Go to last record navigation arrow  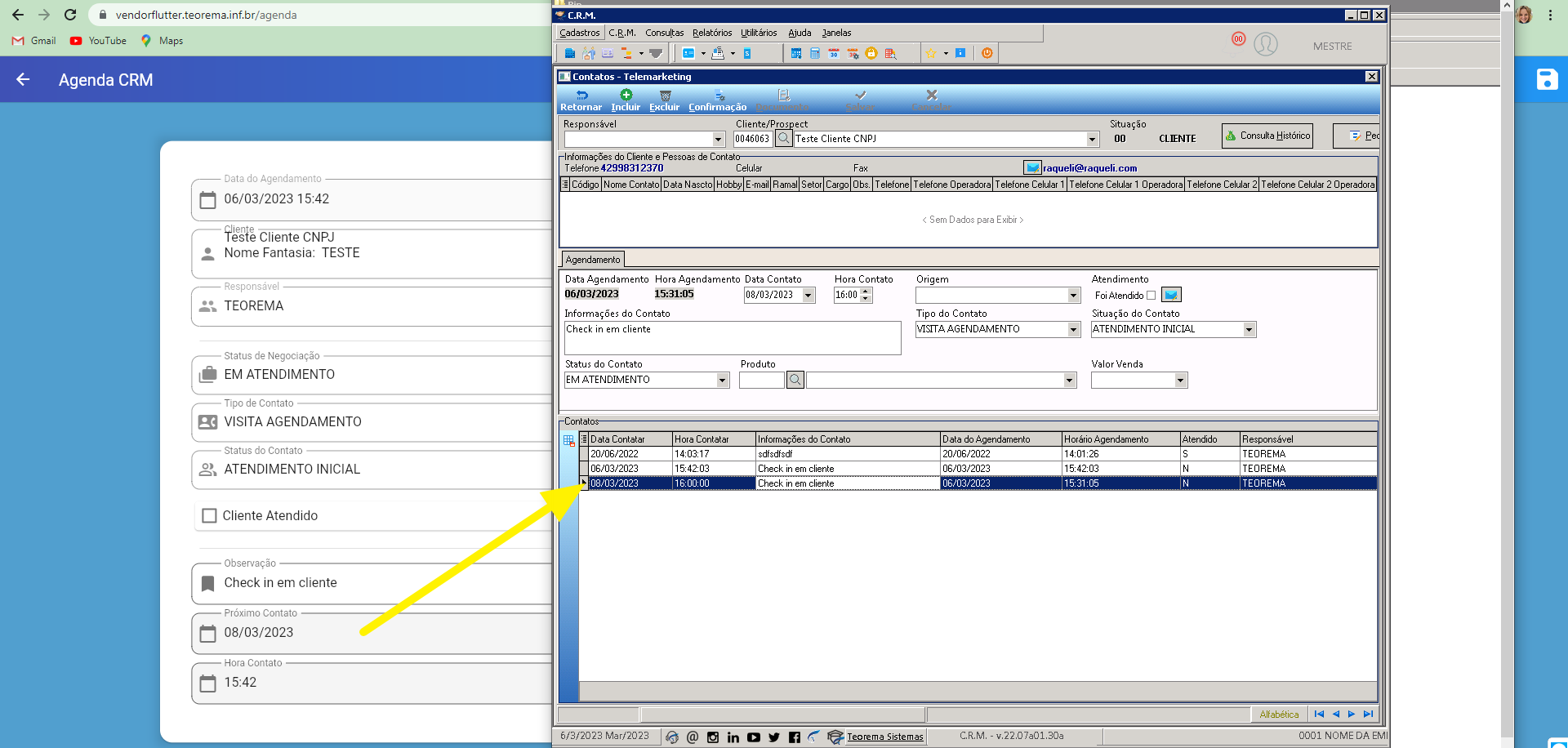point(1368,715)
